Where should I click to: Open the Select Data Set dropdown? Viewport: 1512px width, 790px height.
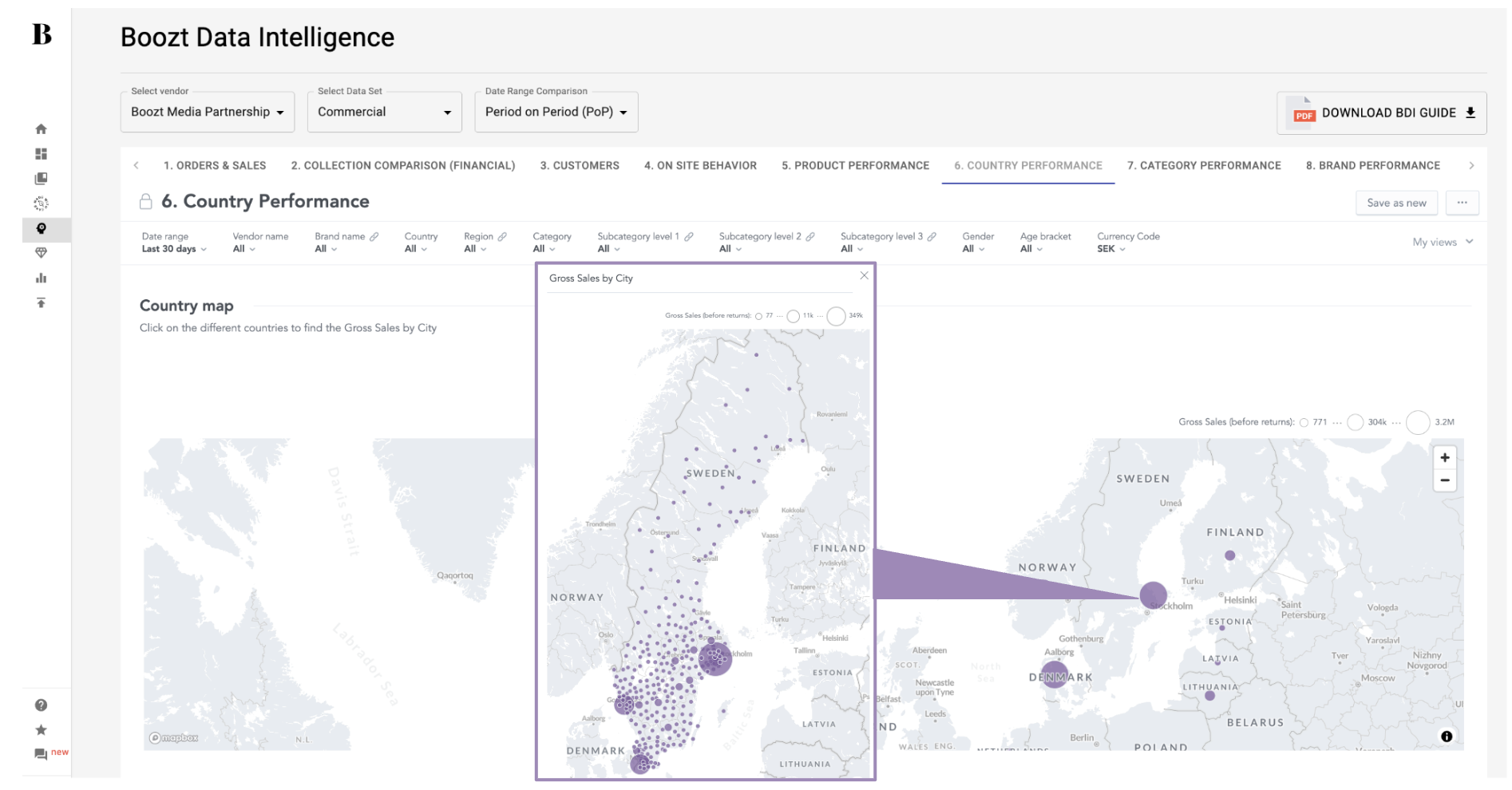pos(384,113)
